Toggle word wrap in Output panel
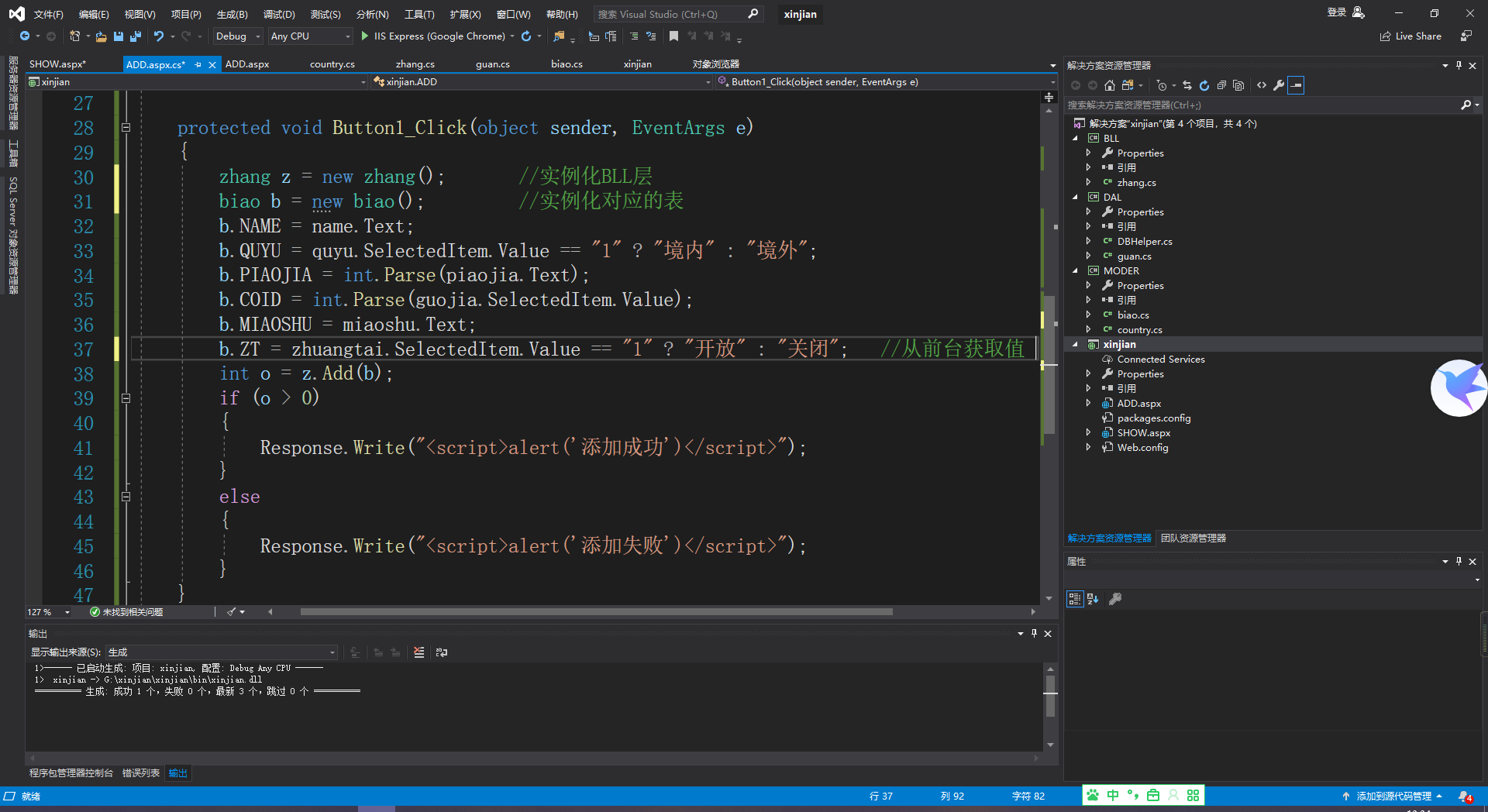The image size is (1488, 812). pyautogui.click(x=442, y=652)
